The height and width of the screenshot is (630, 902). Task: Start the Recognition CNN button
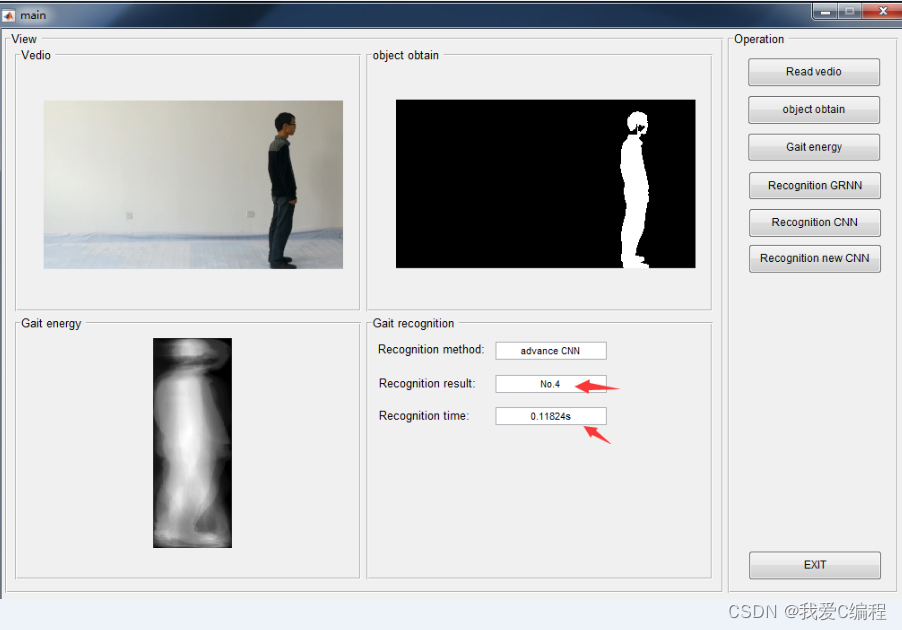click(x=814, y=222)
